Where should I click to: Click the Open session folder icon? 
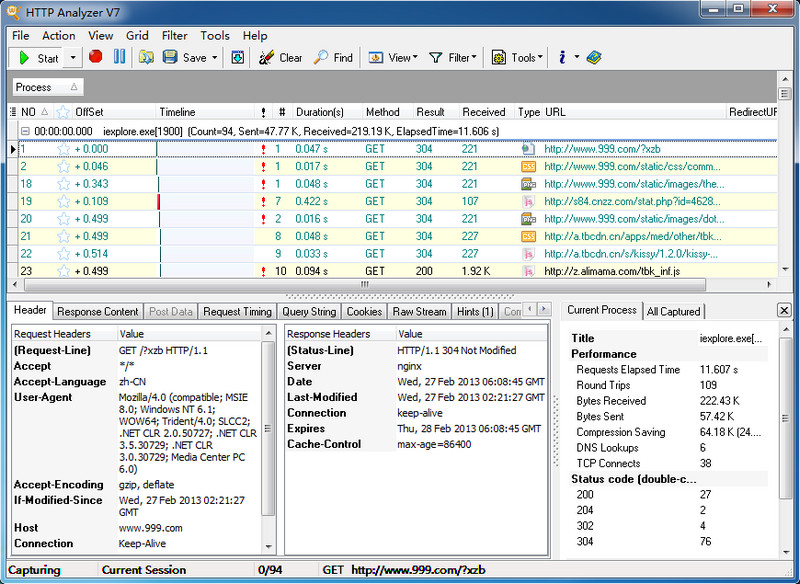146,57
